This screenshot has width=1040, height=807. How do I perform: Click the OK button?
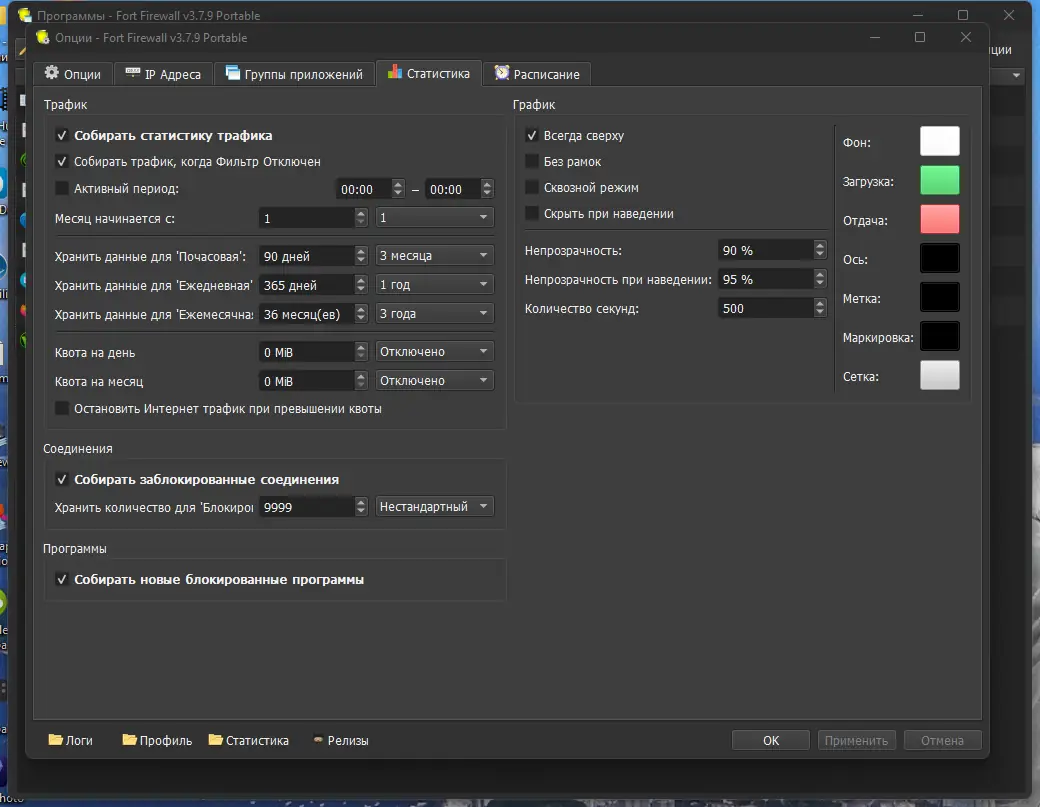[x=771, y=740]
